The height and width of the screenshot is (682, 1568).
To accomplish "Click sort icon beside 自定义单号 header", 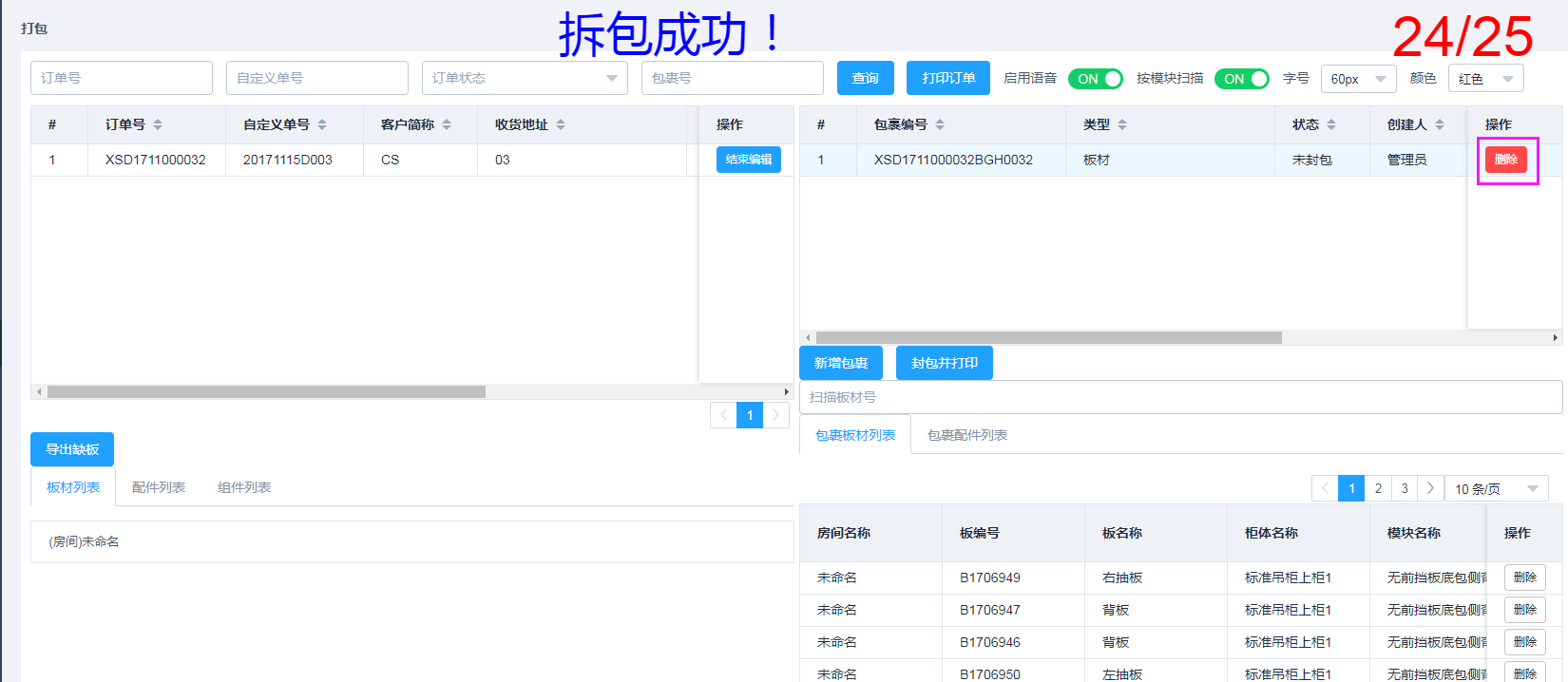I will (322, 124).
